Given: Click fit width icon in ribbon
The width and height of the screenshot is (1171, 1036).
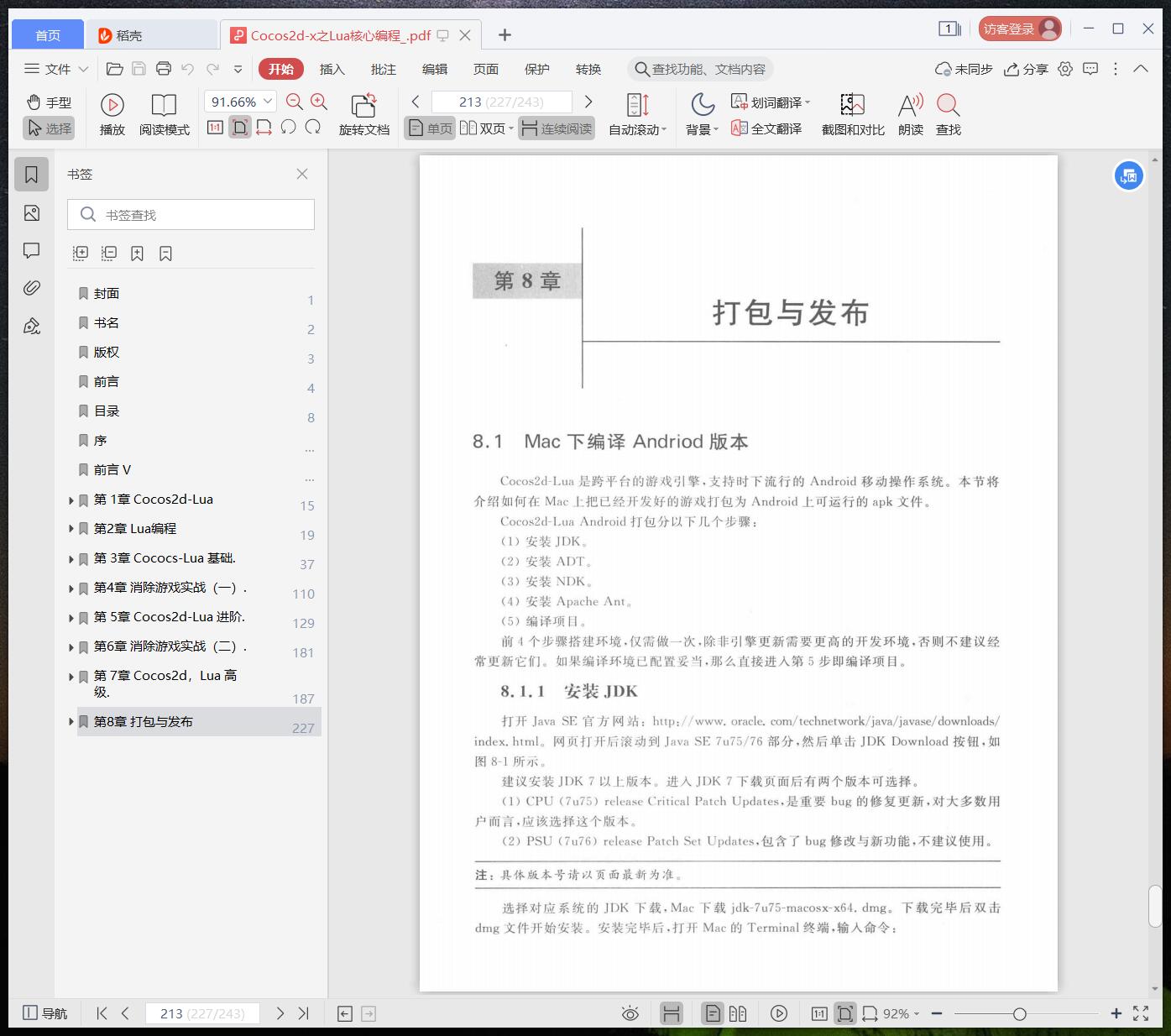Looking at the screenshot, I should (264, 128).
